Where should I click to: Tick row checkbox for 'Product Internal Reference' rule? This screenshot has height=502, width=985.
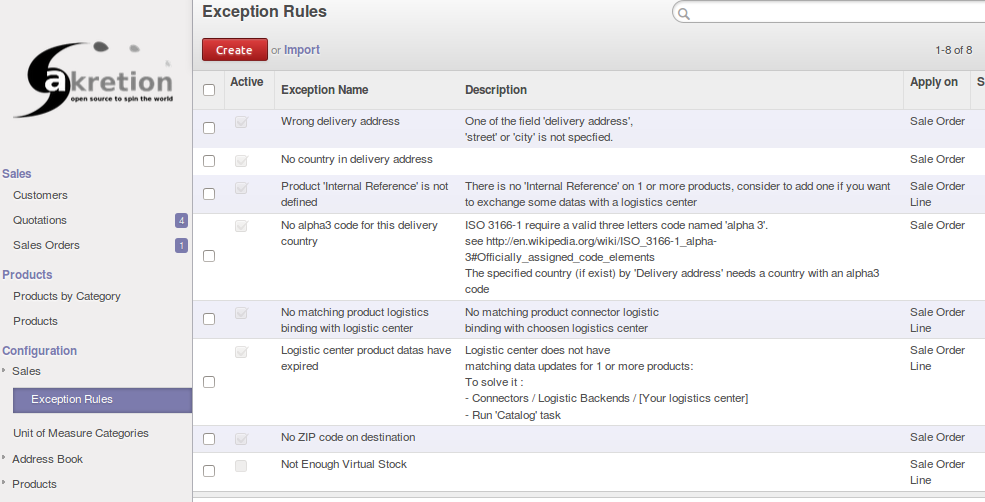pos(209,194)
